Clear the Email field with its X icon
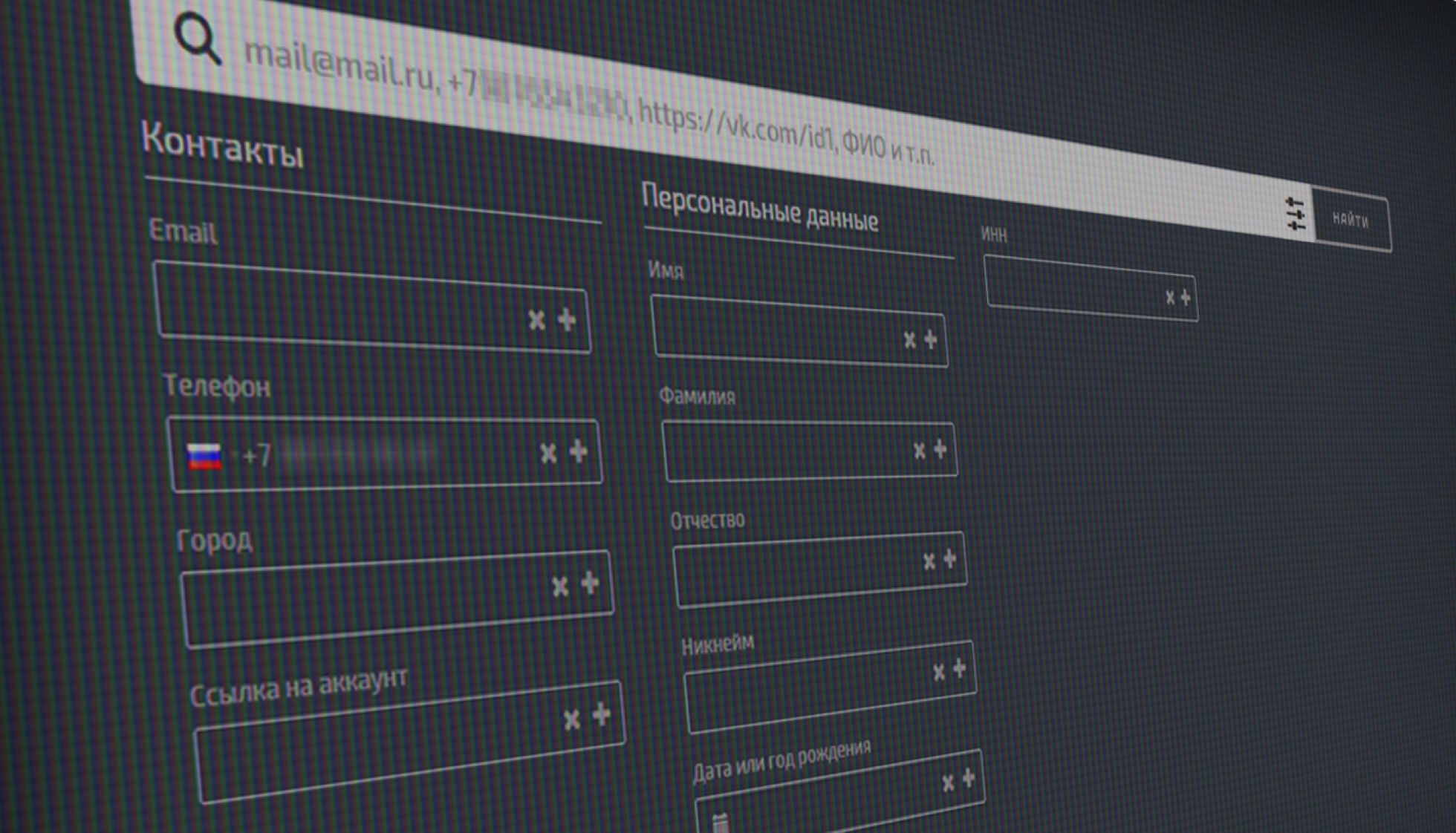The height and width of the screenshot is (833, 1456). (536, 321)
